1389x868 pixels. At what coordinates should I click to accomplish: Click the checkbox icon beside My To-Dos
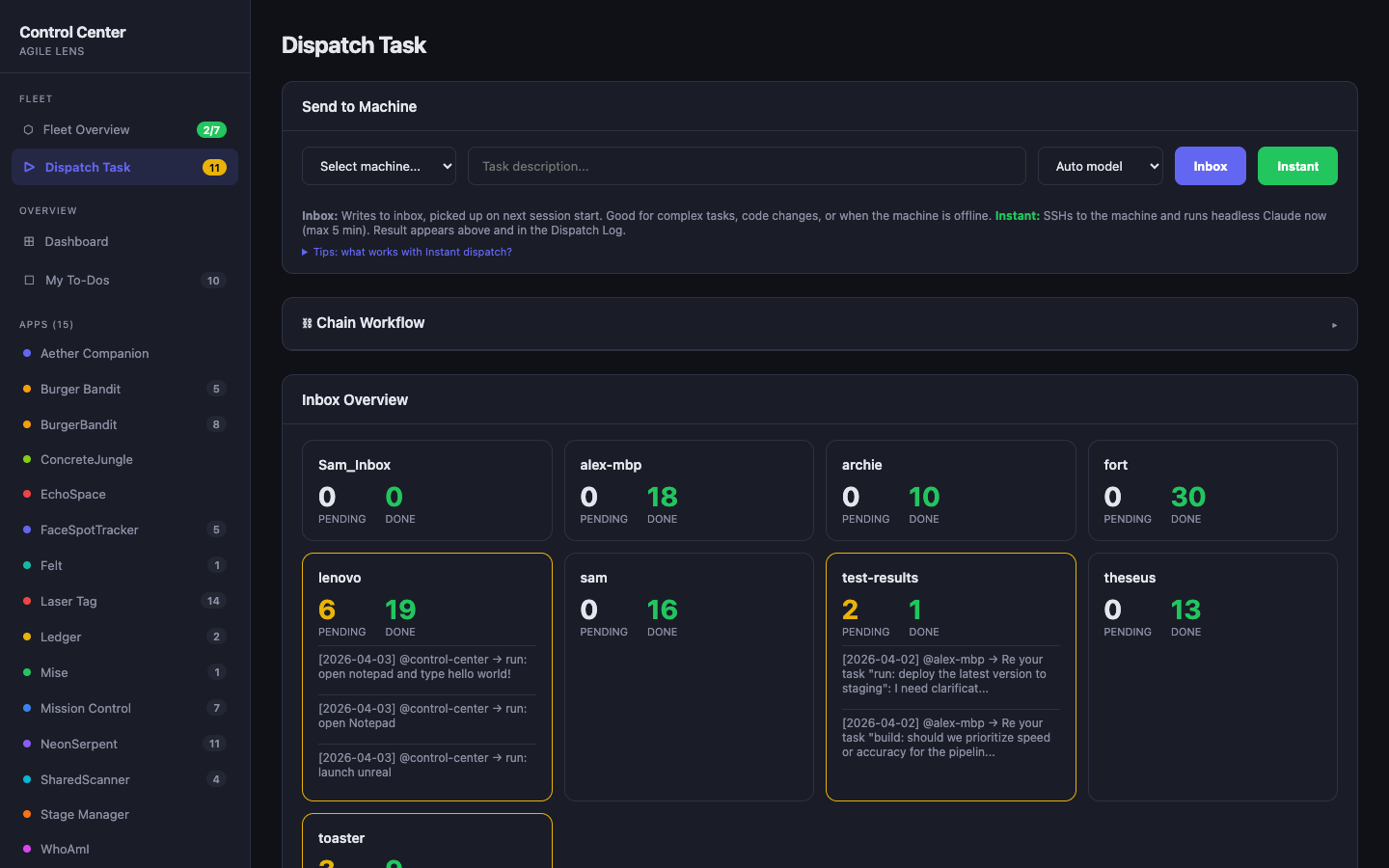27,280
